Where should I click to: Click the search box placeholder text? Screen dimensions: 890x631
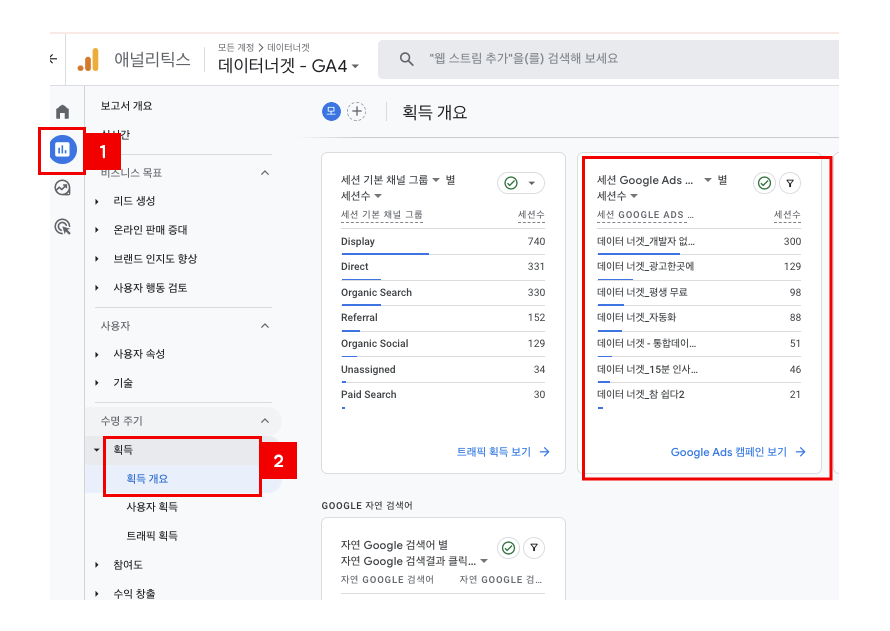[x=523, y=58]
